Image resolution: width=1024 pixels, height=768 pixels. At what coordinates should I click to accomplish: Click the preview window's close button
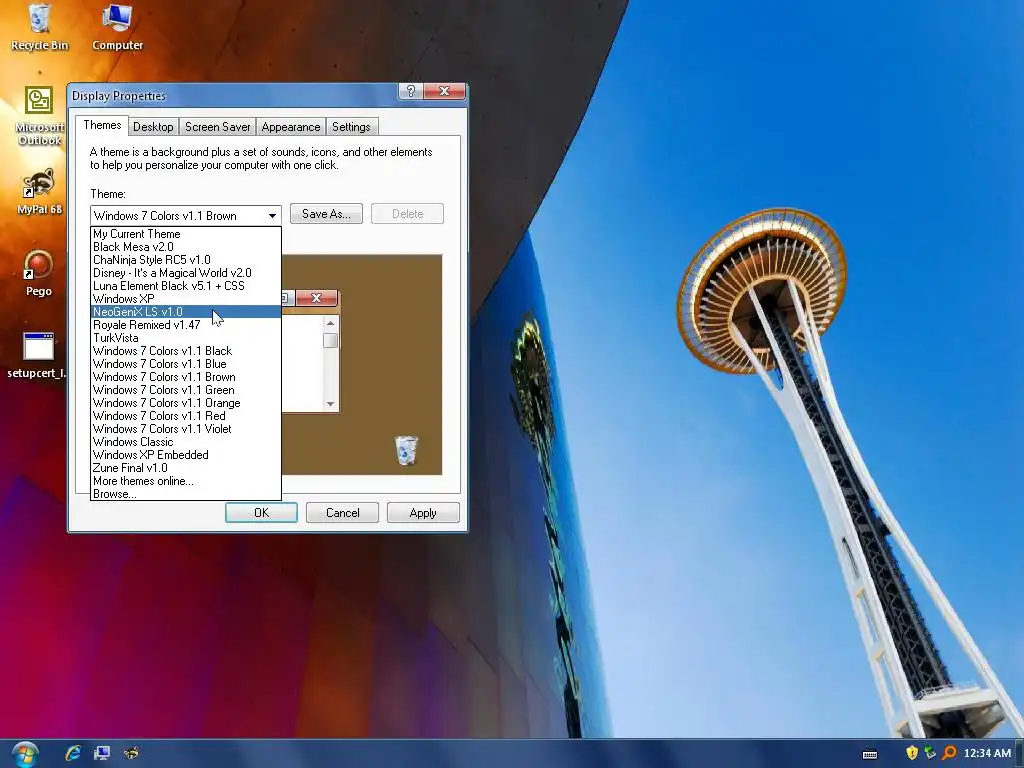click(x=316, y=298)
